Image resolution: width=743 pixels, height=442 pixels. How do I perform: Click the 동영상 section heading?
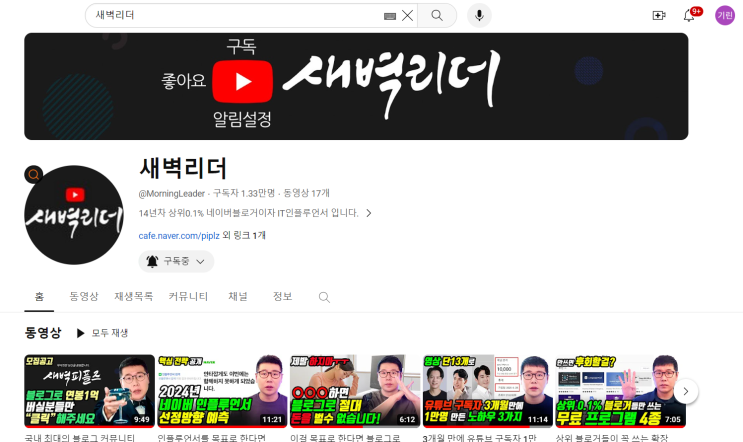click(x=43, y=333)
